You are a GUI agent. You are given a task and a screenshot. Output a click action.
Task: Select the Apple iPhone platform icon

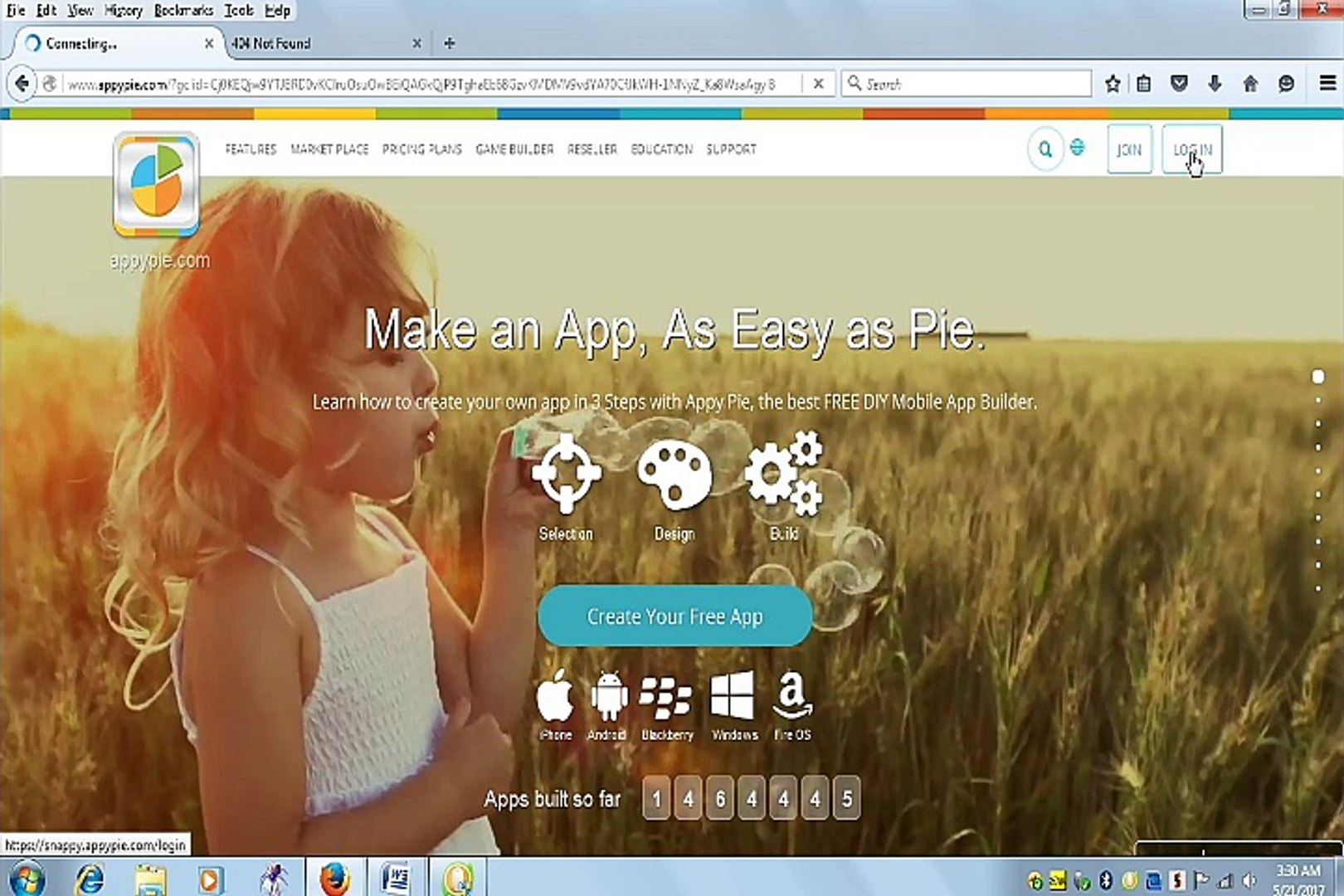pos(555,697)
